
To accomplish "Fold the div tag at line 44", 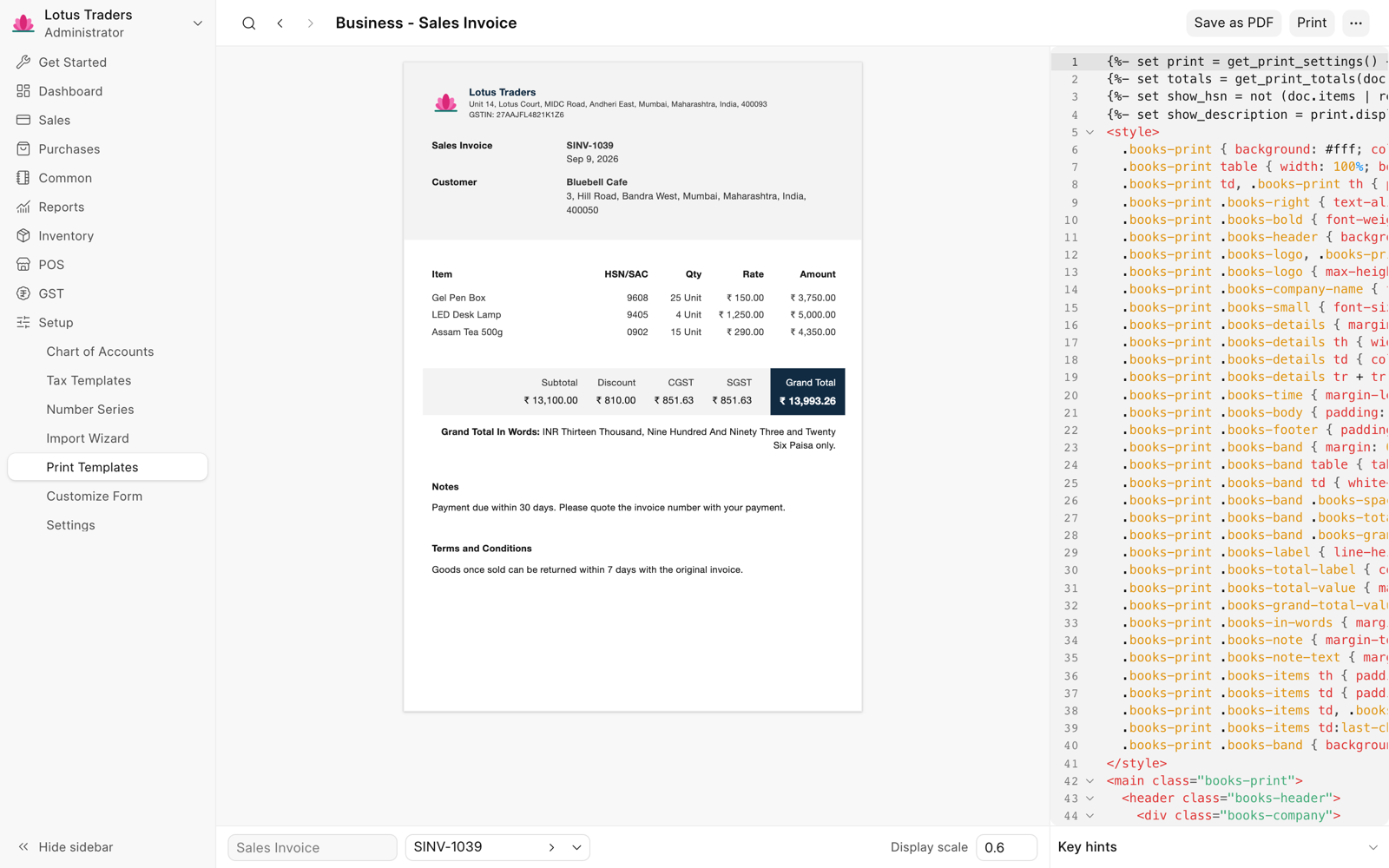I will tap(1090, 816).
